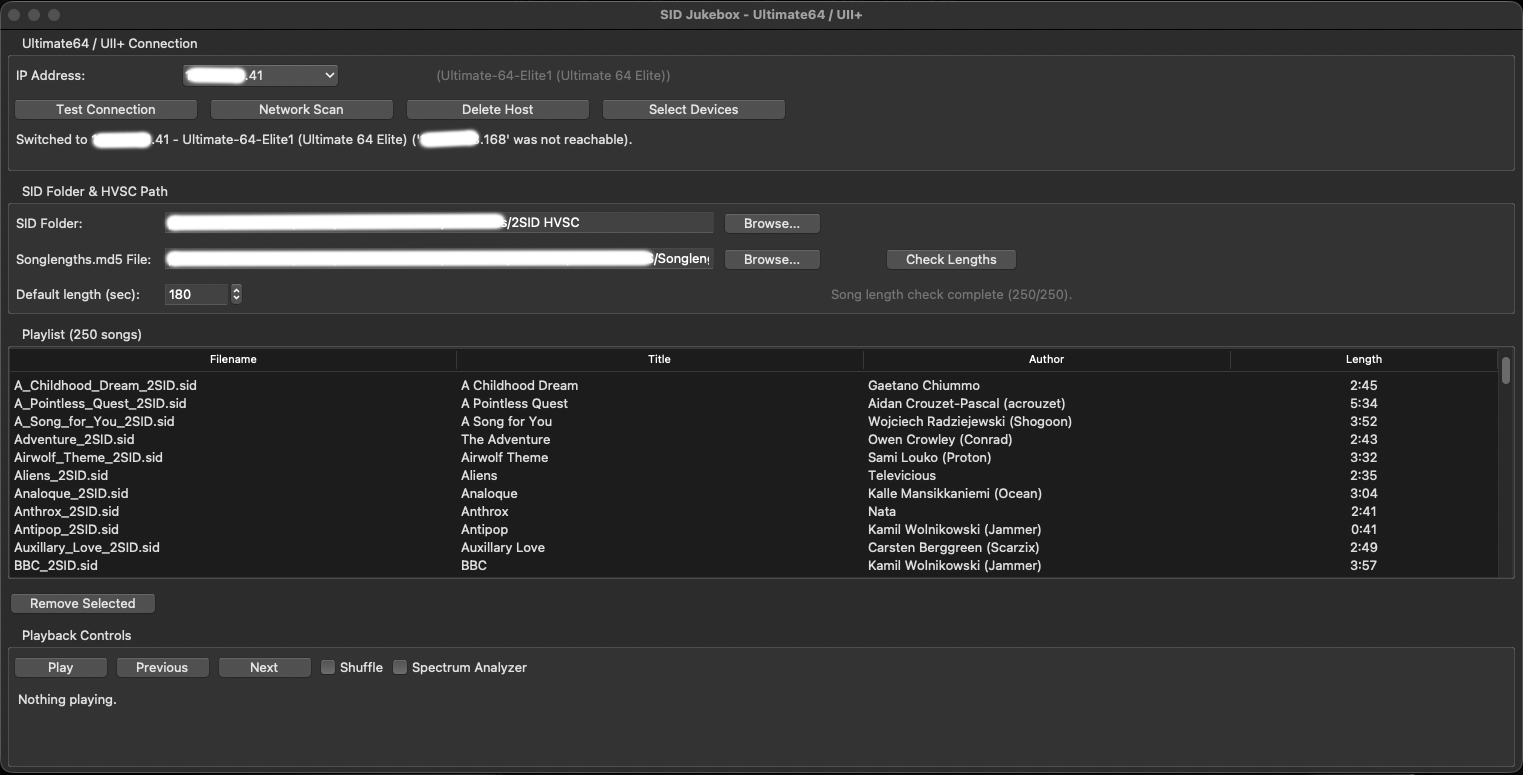Viewport: 1523px width, 775px height.
Task: Click the title "The Adventure"
Action: click(505, 439)
